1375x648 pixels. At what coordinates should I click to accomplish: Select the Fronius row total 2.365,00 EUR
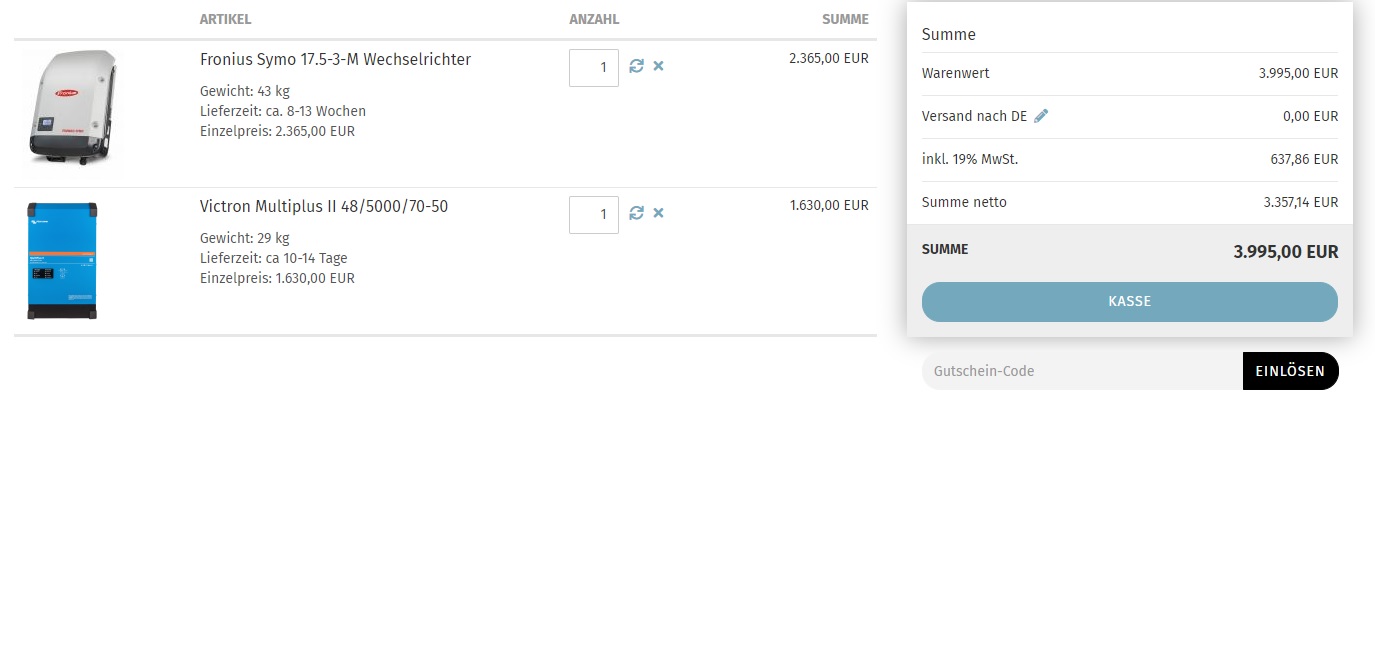coord(829,58)
